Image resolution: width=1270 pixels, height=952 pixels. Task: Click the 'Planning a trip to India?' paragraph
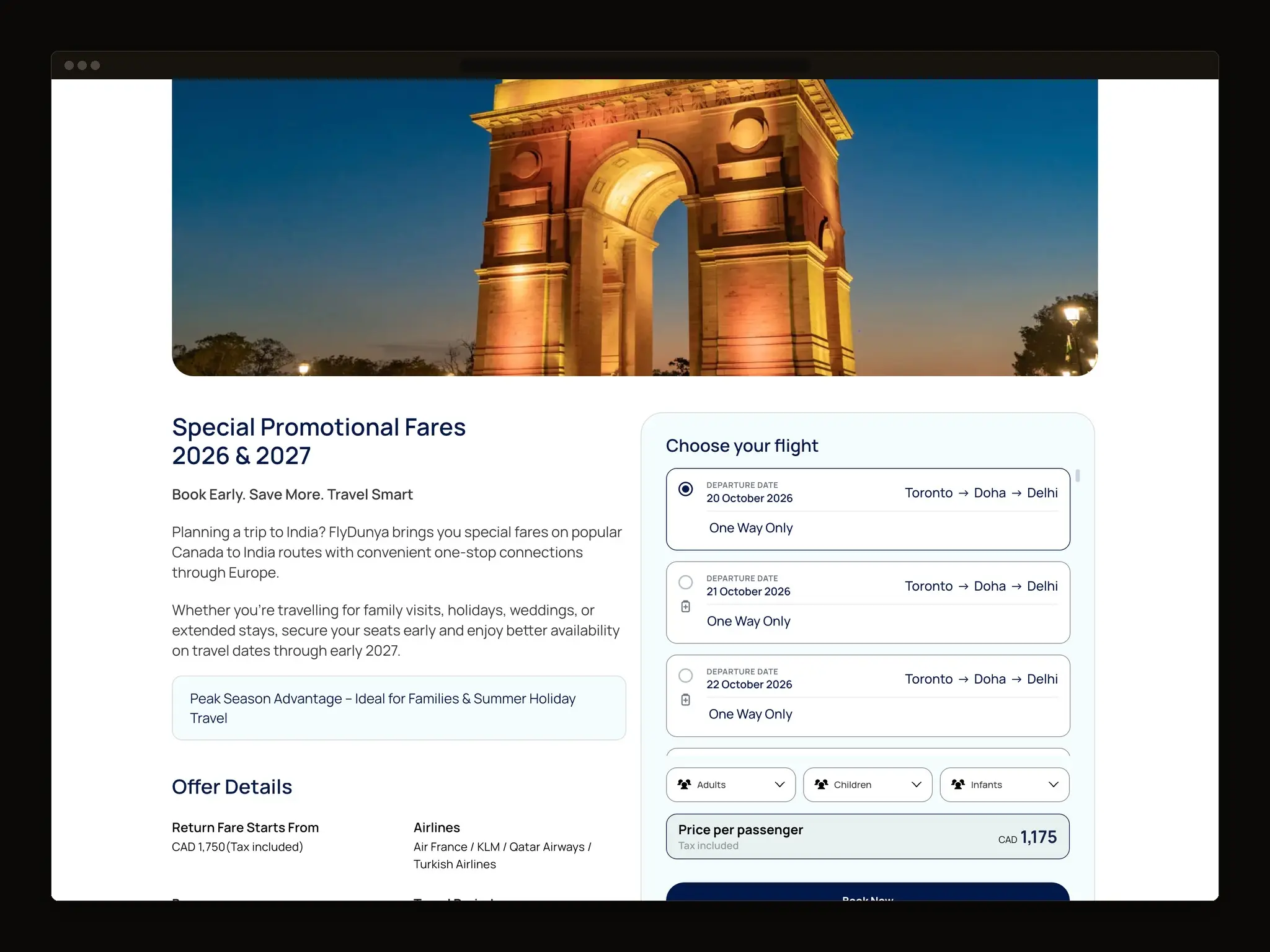click(397, 552)
